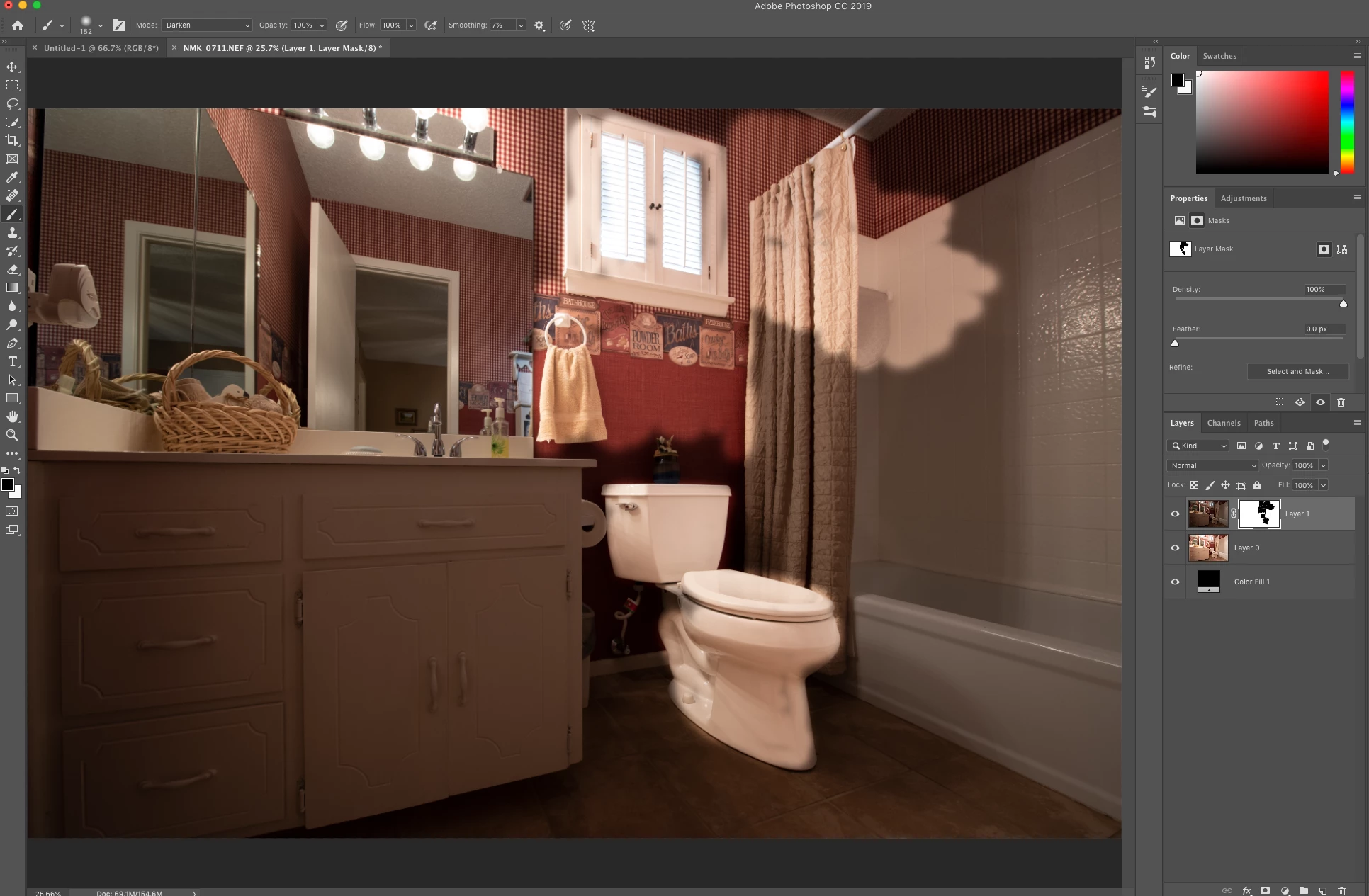The width and height of the screenshot is (1369, 896).
Task: Click the hue spectrum slider bar
Action: (1347, 121)
